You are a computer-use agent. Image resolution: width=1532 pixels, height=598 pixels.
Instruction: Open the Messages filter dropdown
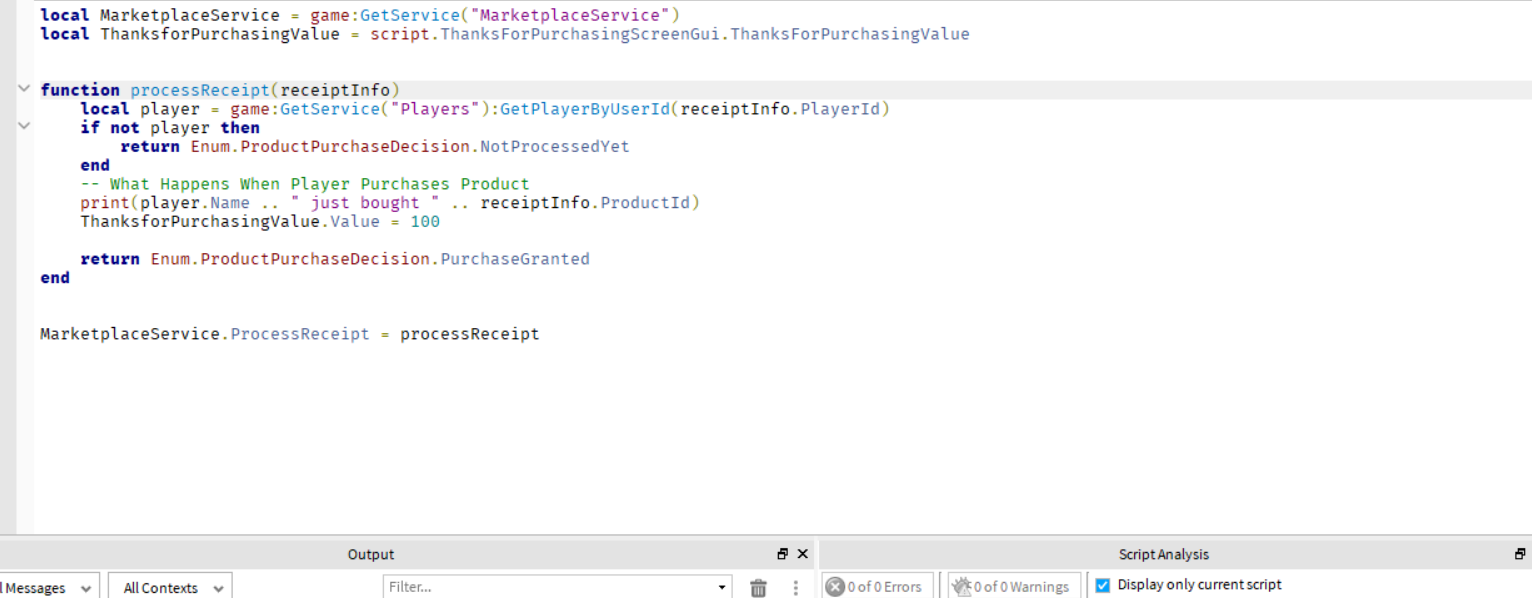coord(85,588)
